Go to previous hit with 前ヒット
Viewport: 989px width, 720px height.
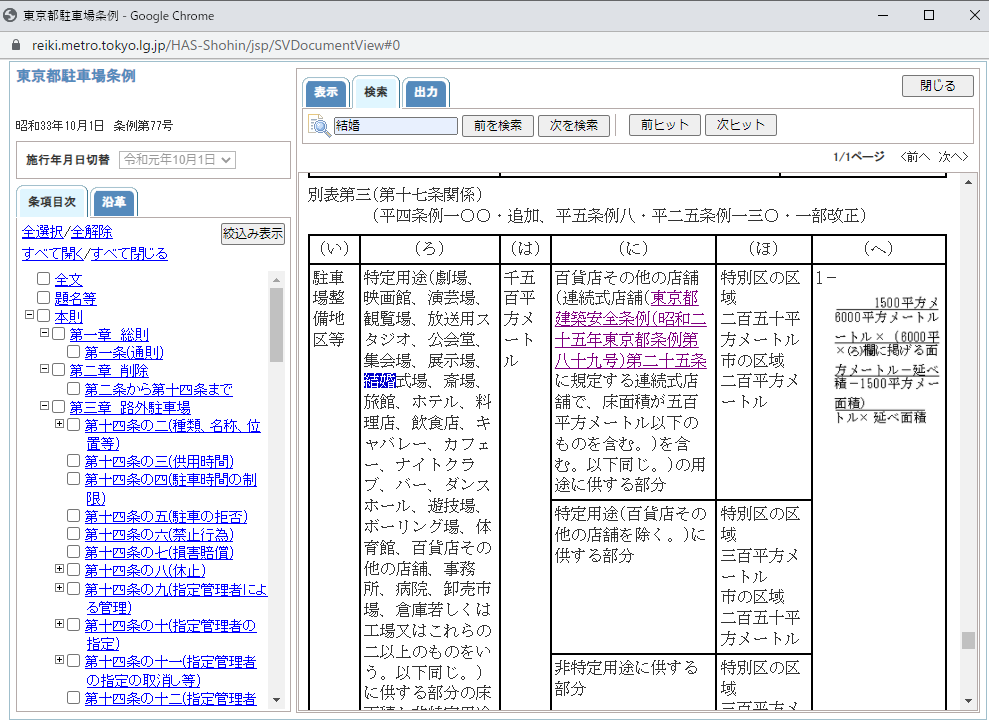pyautogui.click(x=665, y=125)
